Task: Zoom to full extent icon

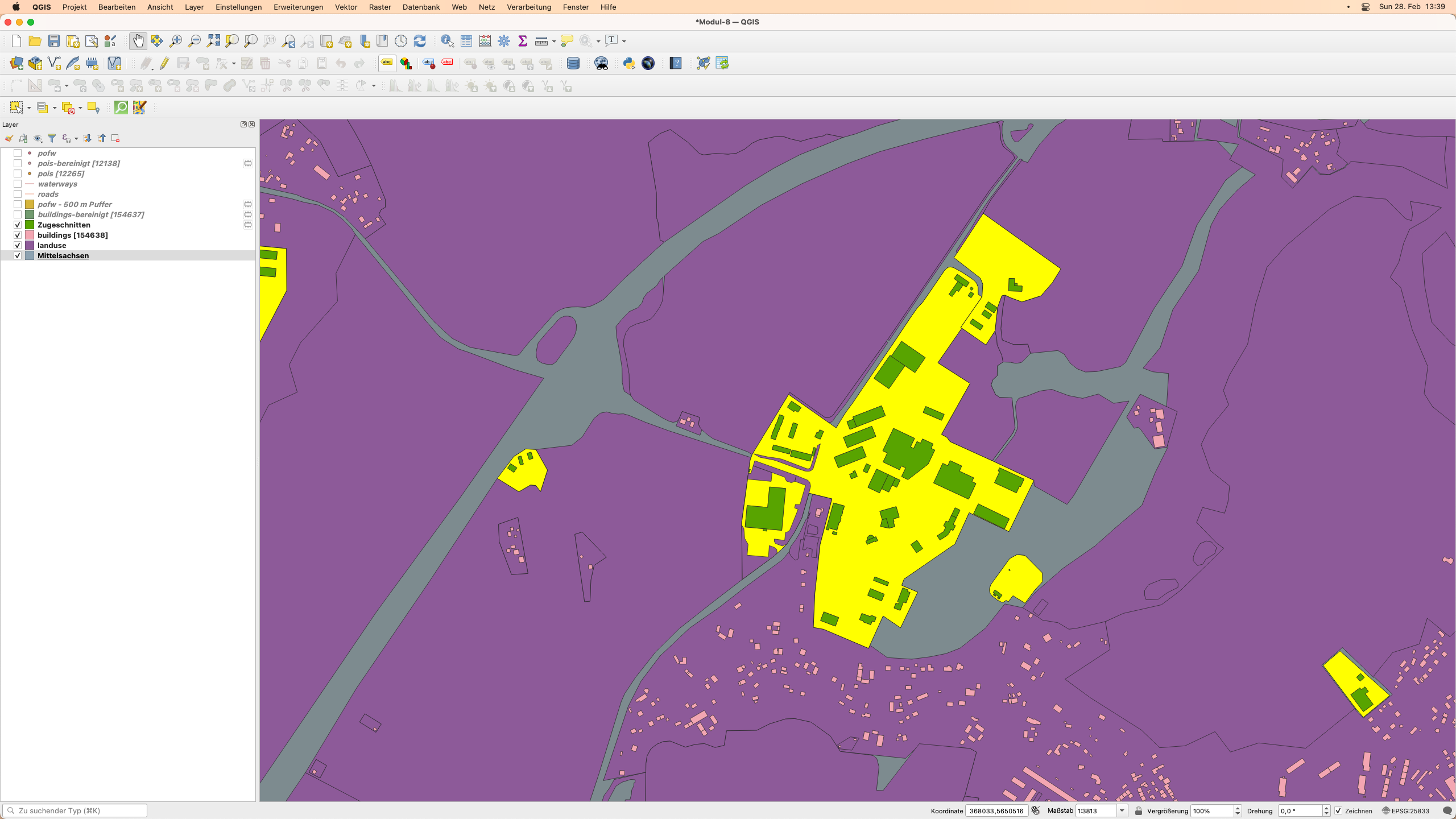Action: coord(213,41)
